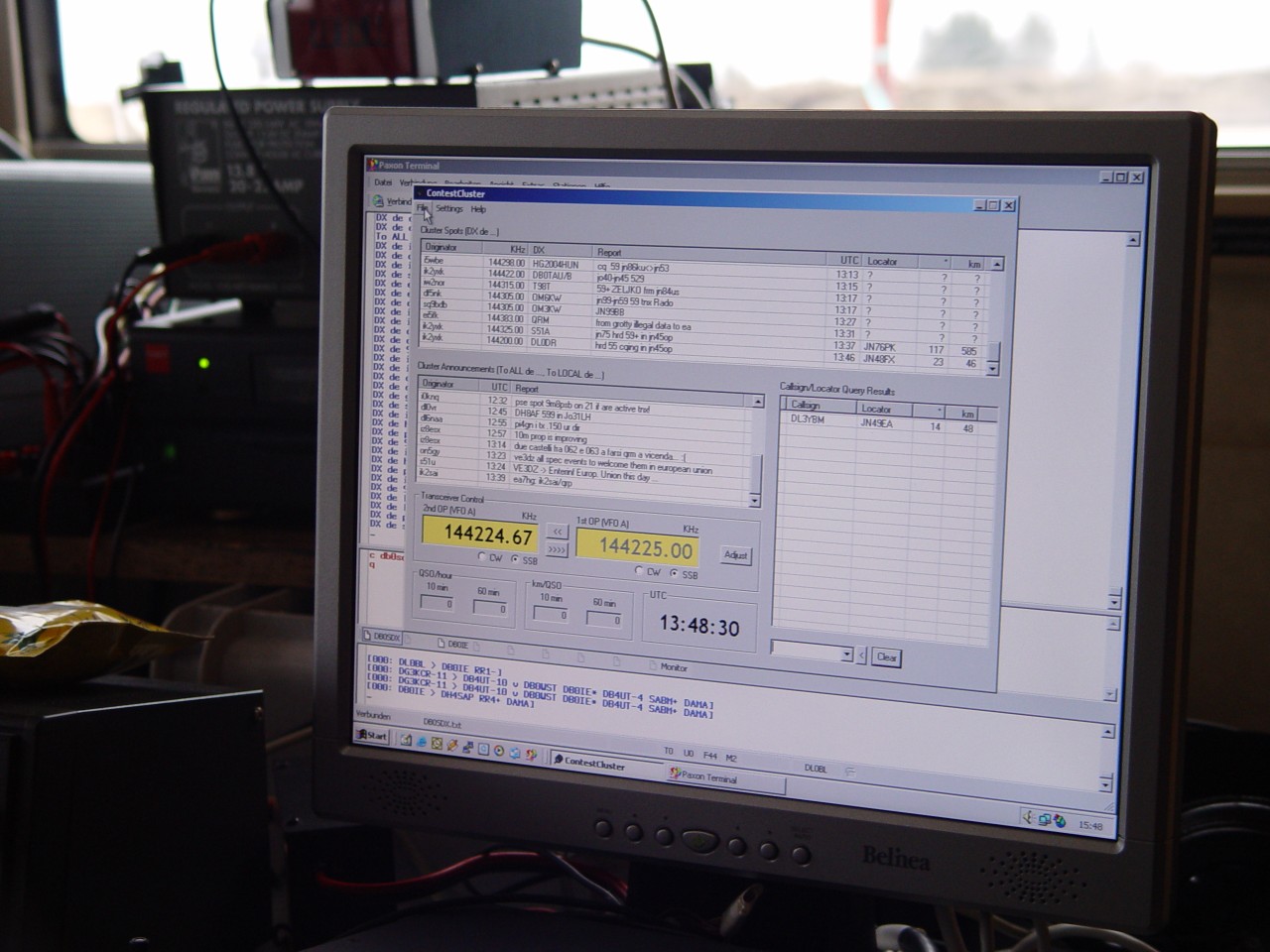Open the File menu in ContestCluster
1270x952 pixels.
pos(422,208)
